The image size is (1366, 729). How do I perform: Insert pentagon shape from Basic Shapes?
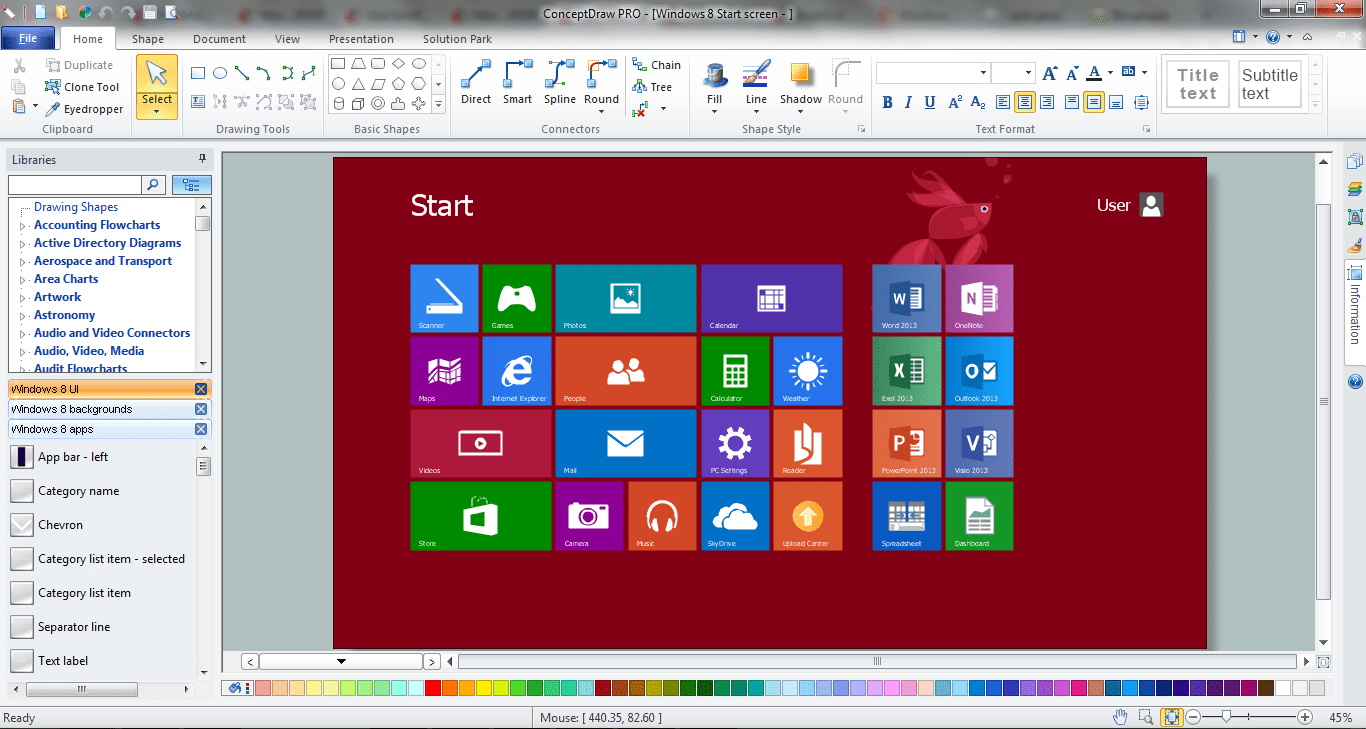[x=398, y=84]
